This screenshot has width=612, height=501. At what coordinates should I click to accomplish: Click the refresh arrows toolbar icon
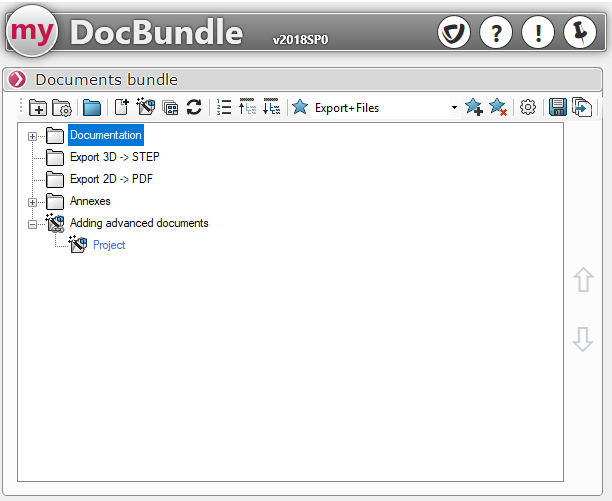pos(194,108)
